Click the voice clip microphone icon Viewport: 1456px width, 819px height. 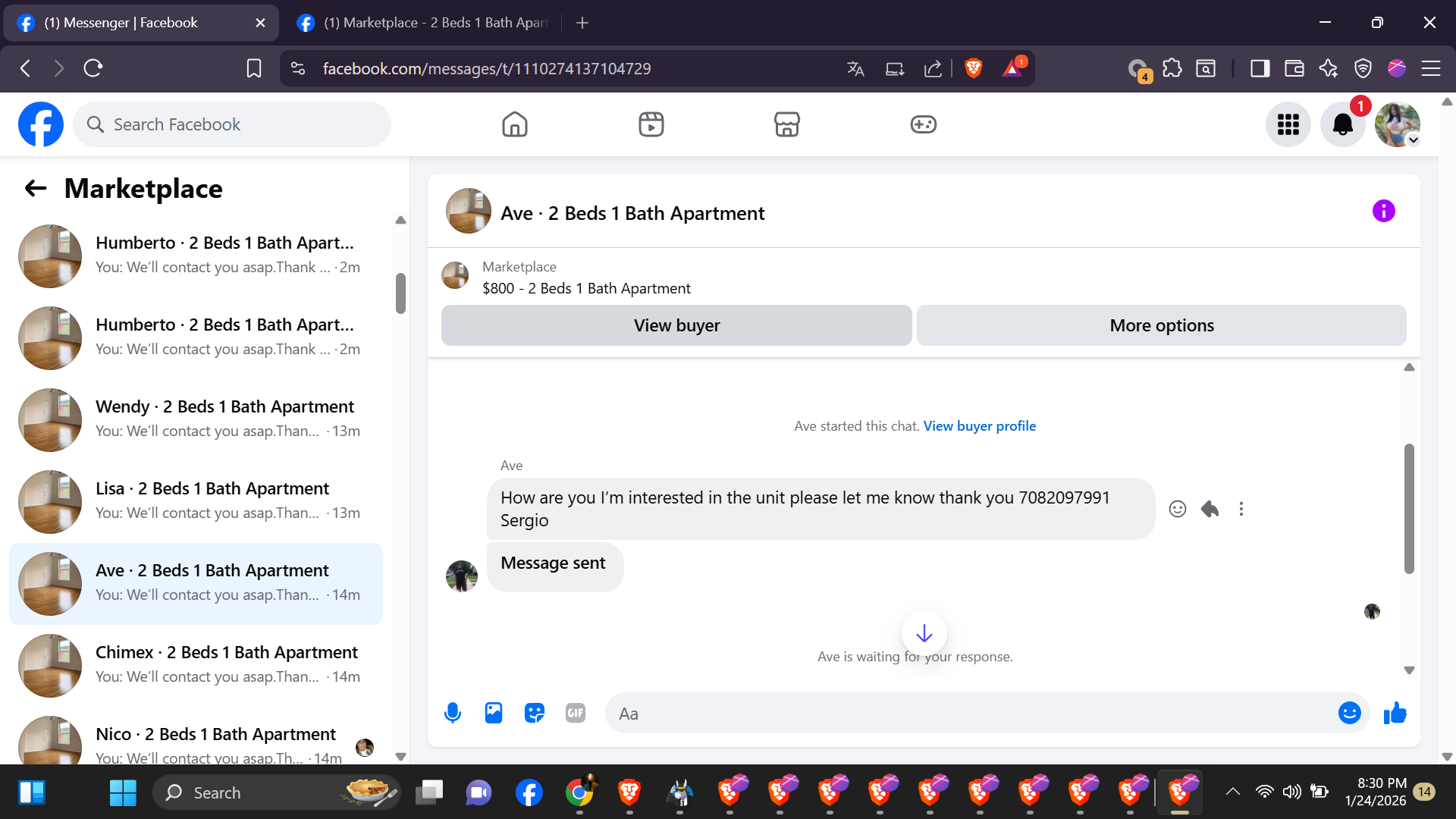[453, 713]
